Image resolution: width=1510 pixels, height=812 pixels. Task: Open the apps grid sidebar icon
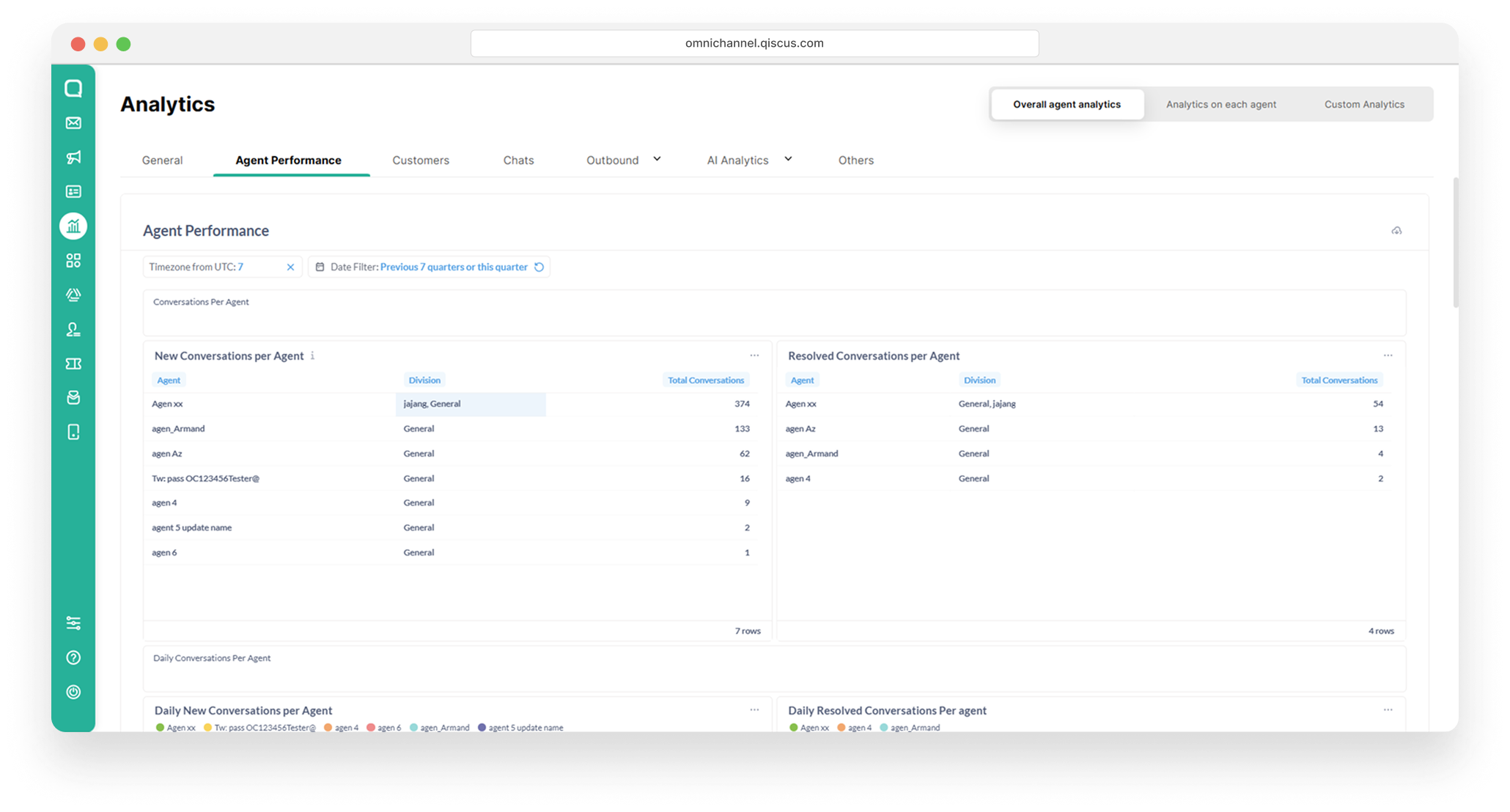point(73,261)
